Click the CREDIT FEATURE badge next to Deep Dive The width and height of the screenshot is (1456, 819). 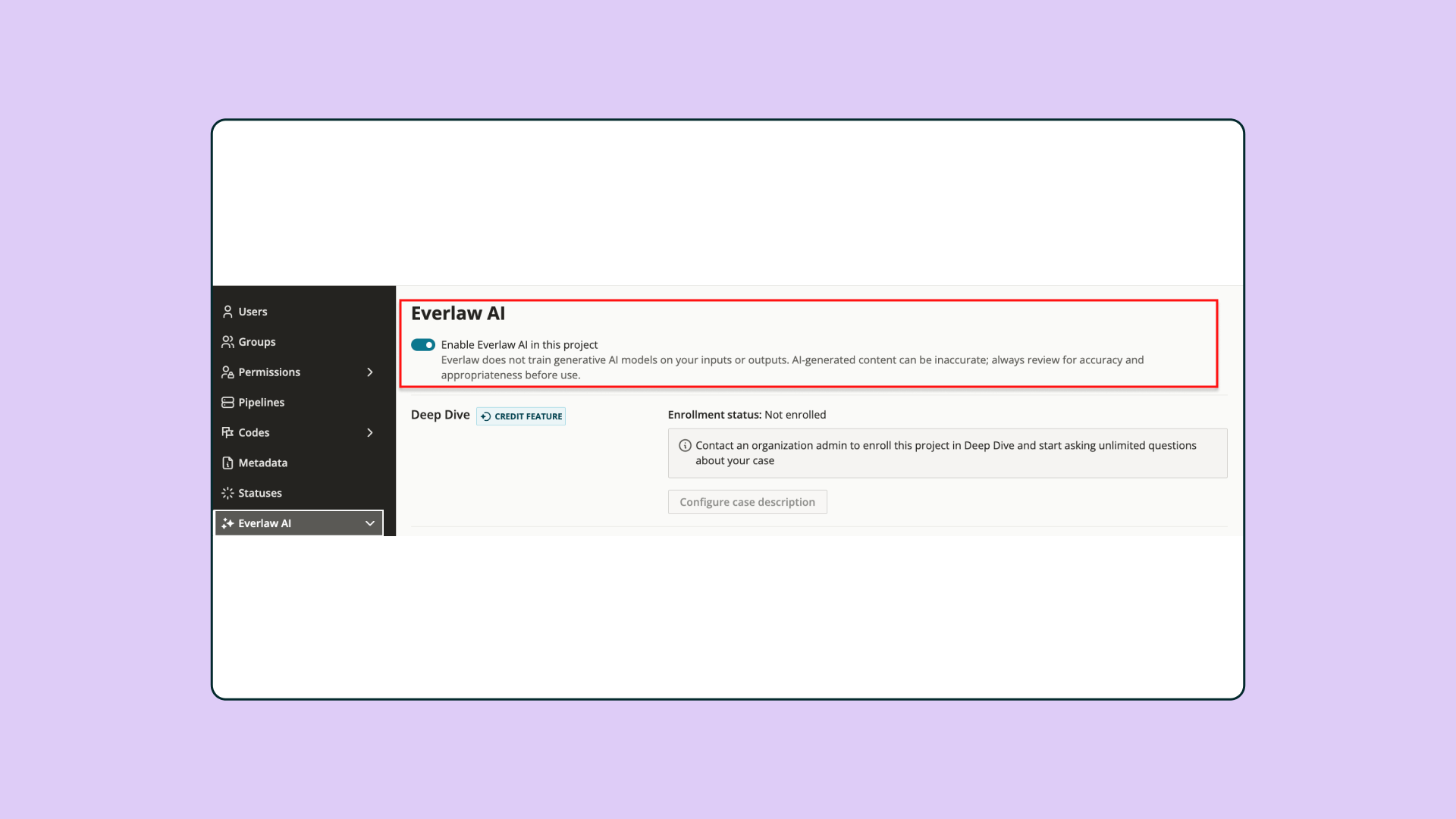pos(520,416)
